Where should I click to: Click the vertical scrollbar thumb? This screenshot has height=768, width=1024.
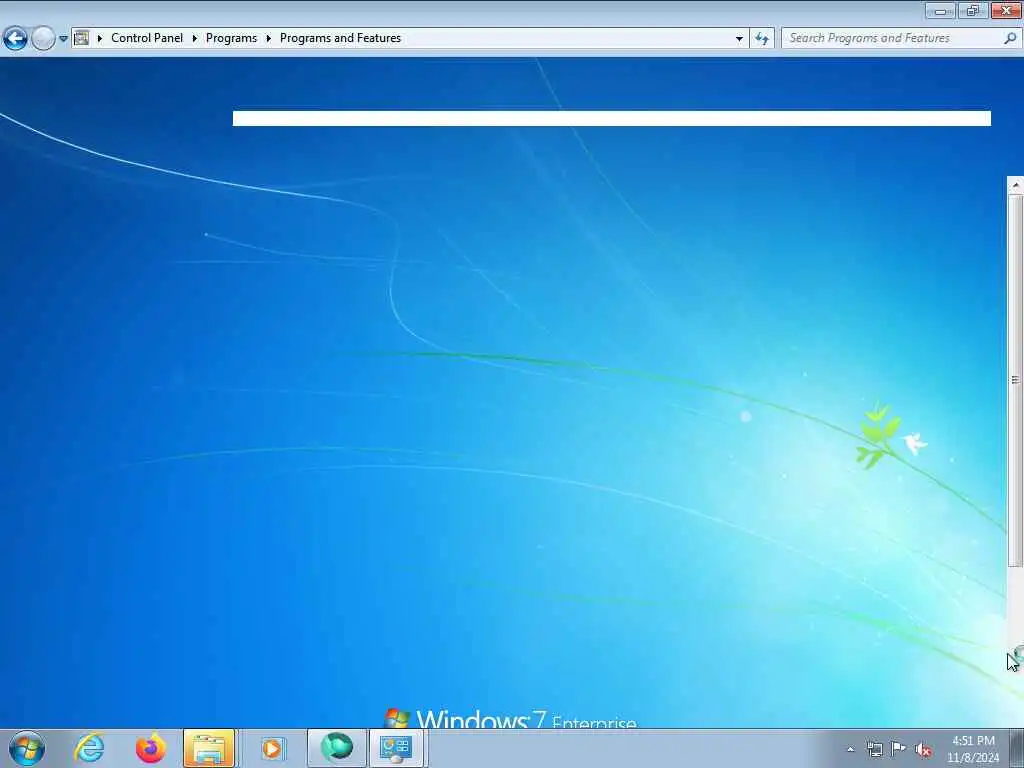tap(1016, 380)
